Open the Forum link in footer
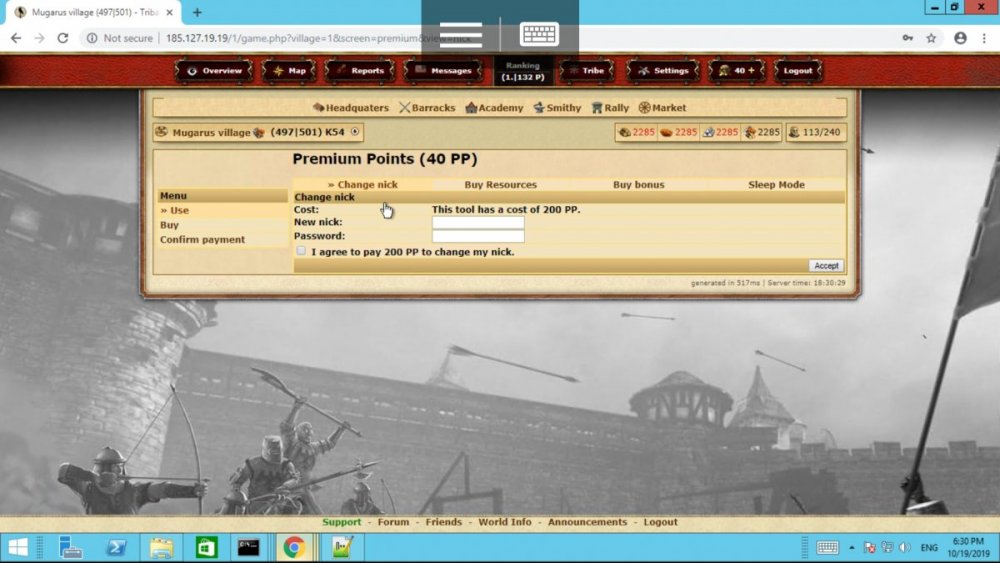The image size is (1000, 563). point(393,522)
